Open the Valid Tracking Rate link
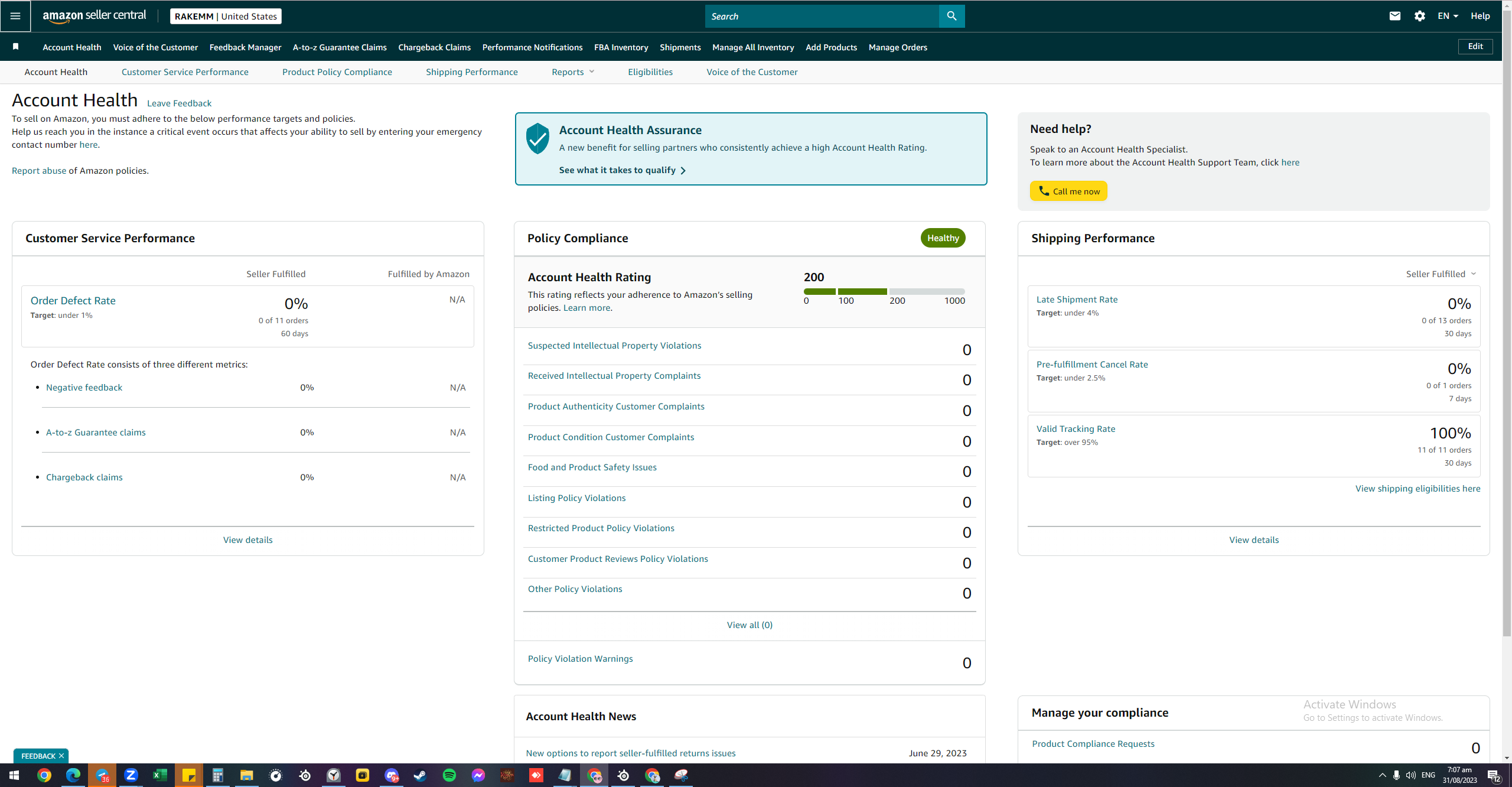The image size is (1512, 787). tap(1076, 429)
